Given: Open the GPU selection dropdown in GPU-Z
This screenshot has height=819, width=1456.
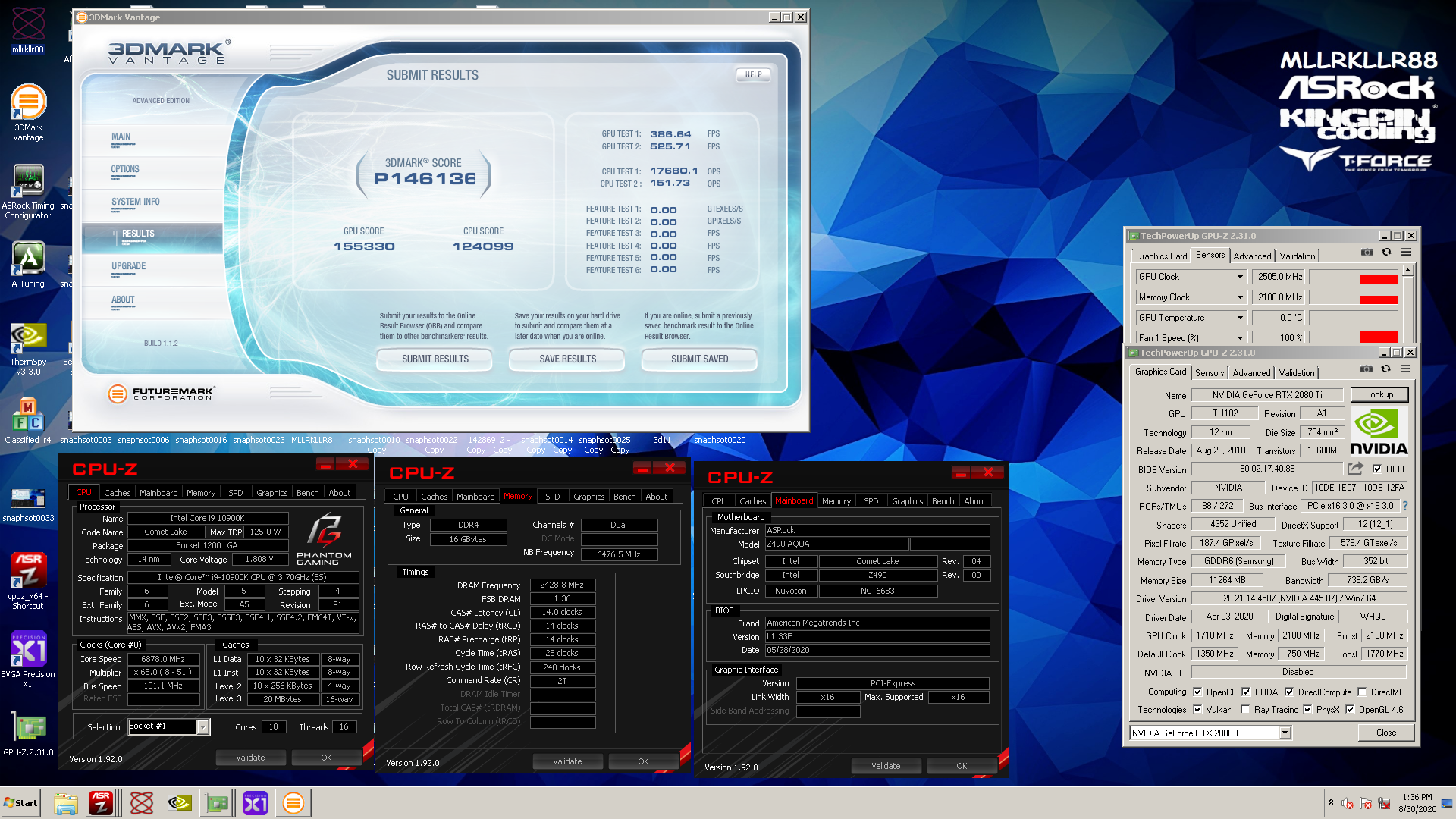Looking at the screenshot, I should [x=1285, y=733].
